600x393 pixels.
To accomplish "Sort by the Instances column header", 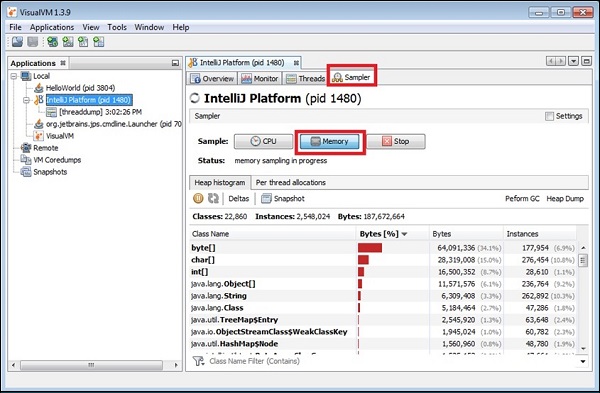I will click(540, 234).
